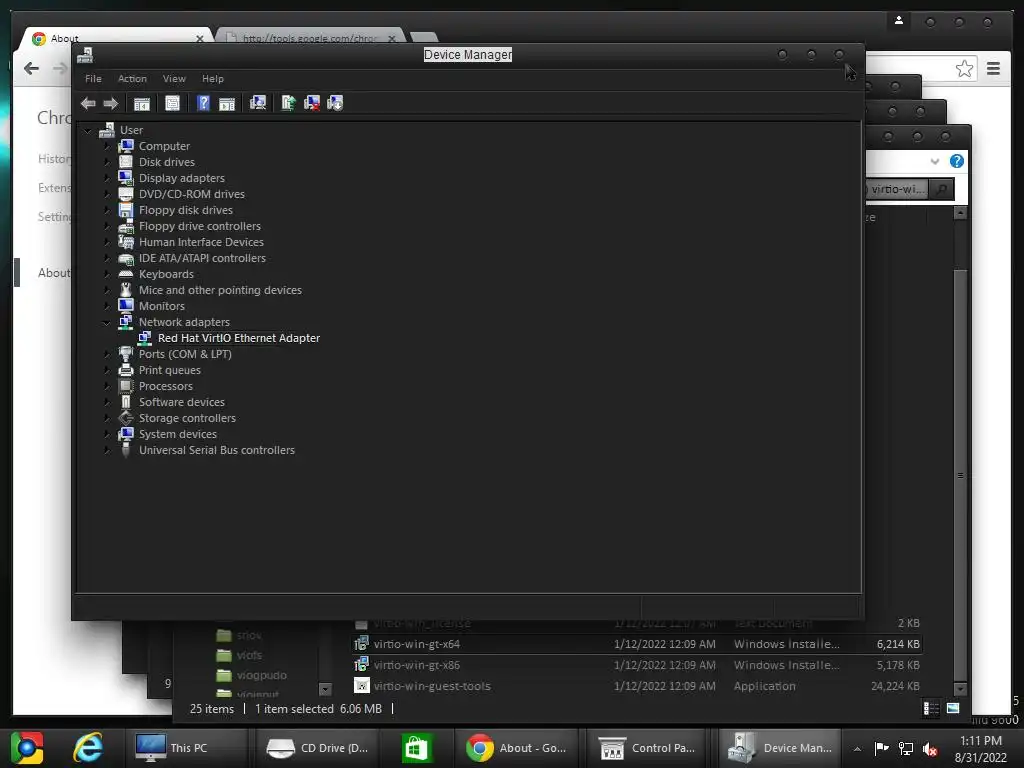Select Mice and other pointing devices

(x=220, y=290)
